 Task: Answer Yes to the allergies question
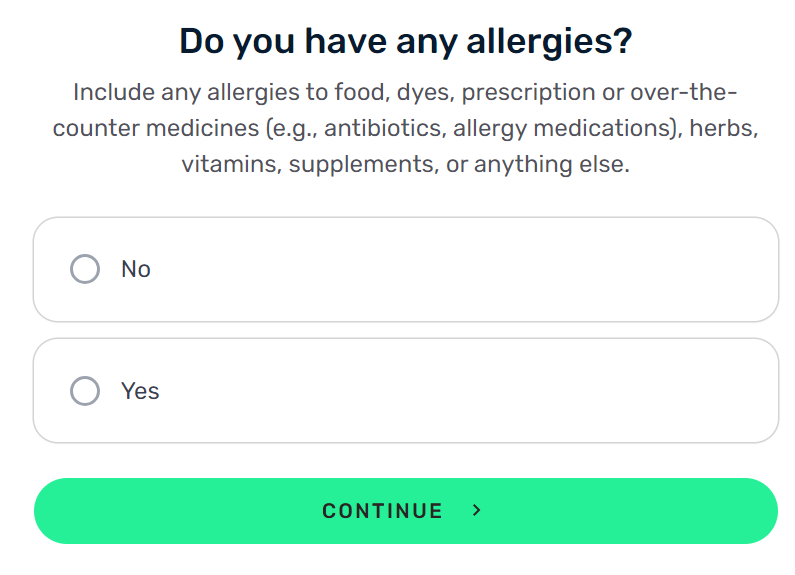tap(85, 391)
